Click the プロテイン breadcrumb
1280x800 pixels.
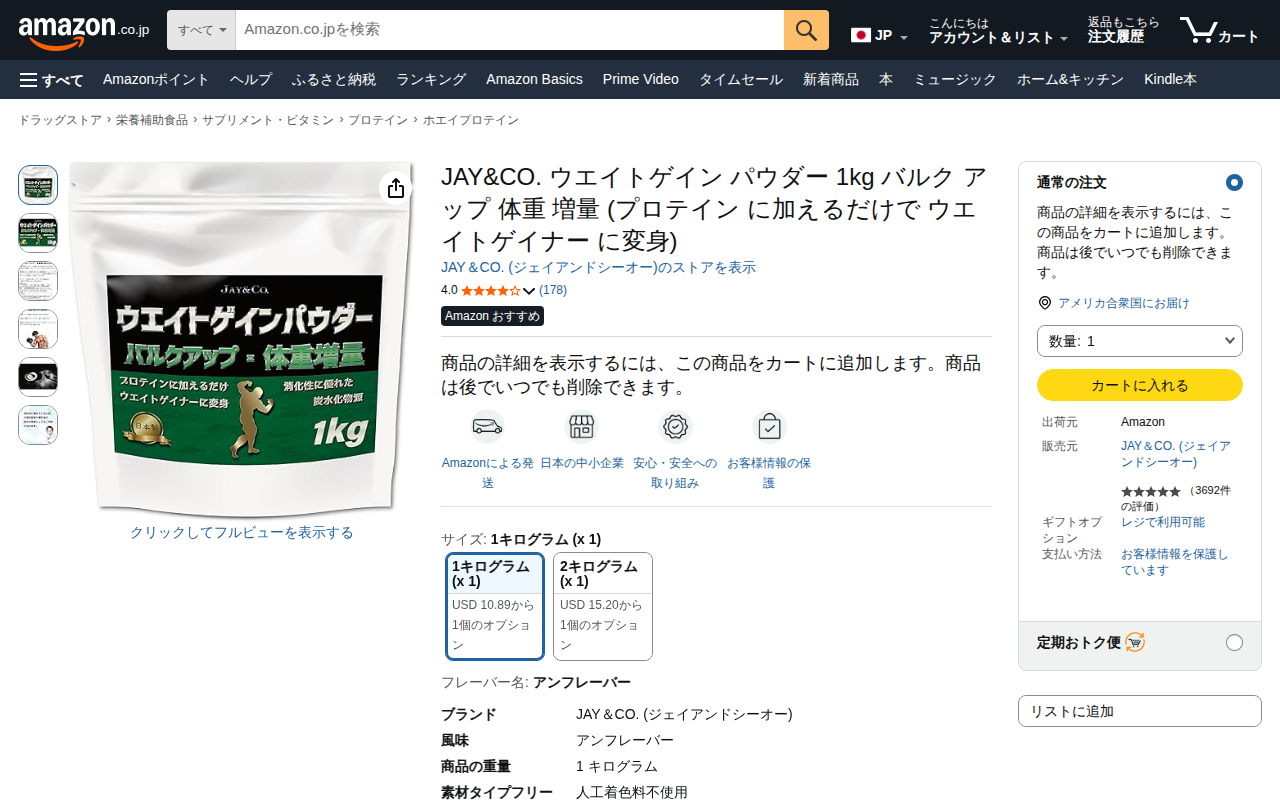pos(378,120)
